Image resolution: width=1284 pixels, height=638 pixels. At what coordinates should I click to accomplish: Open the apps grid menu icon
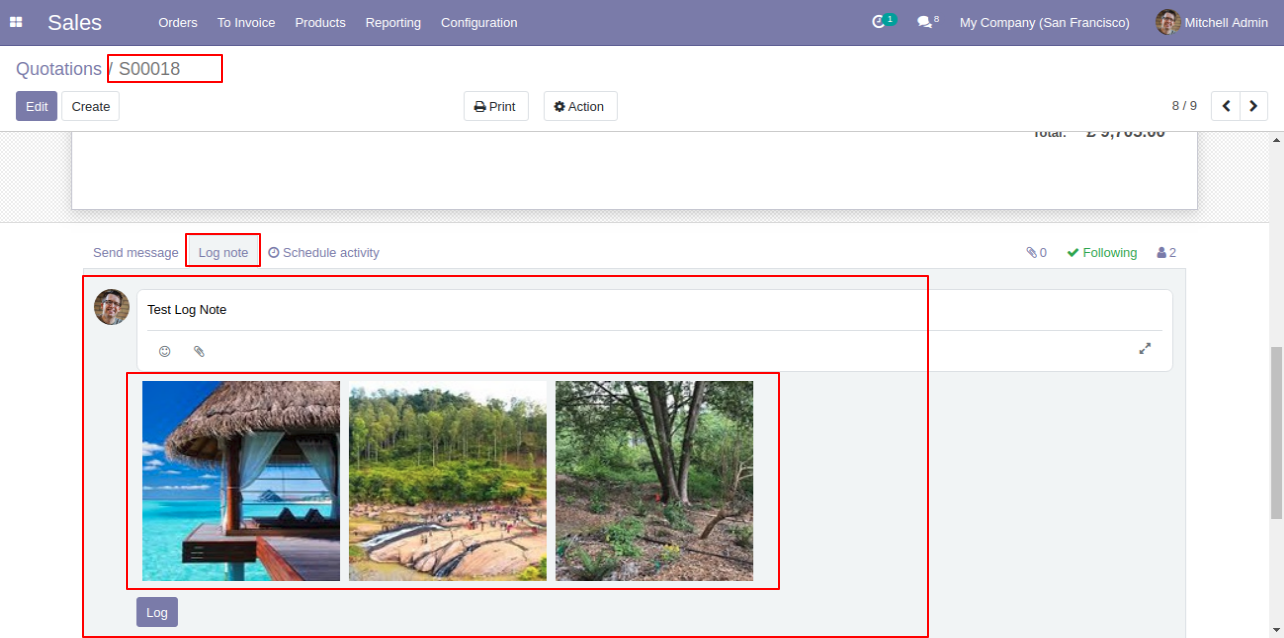[16, 22]
